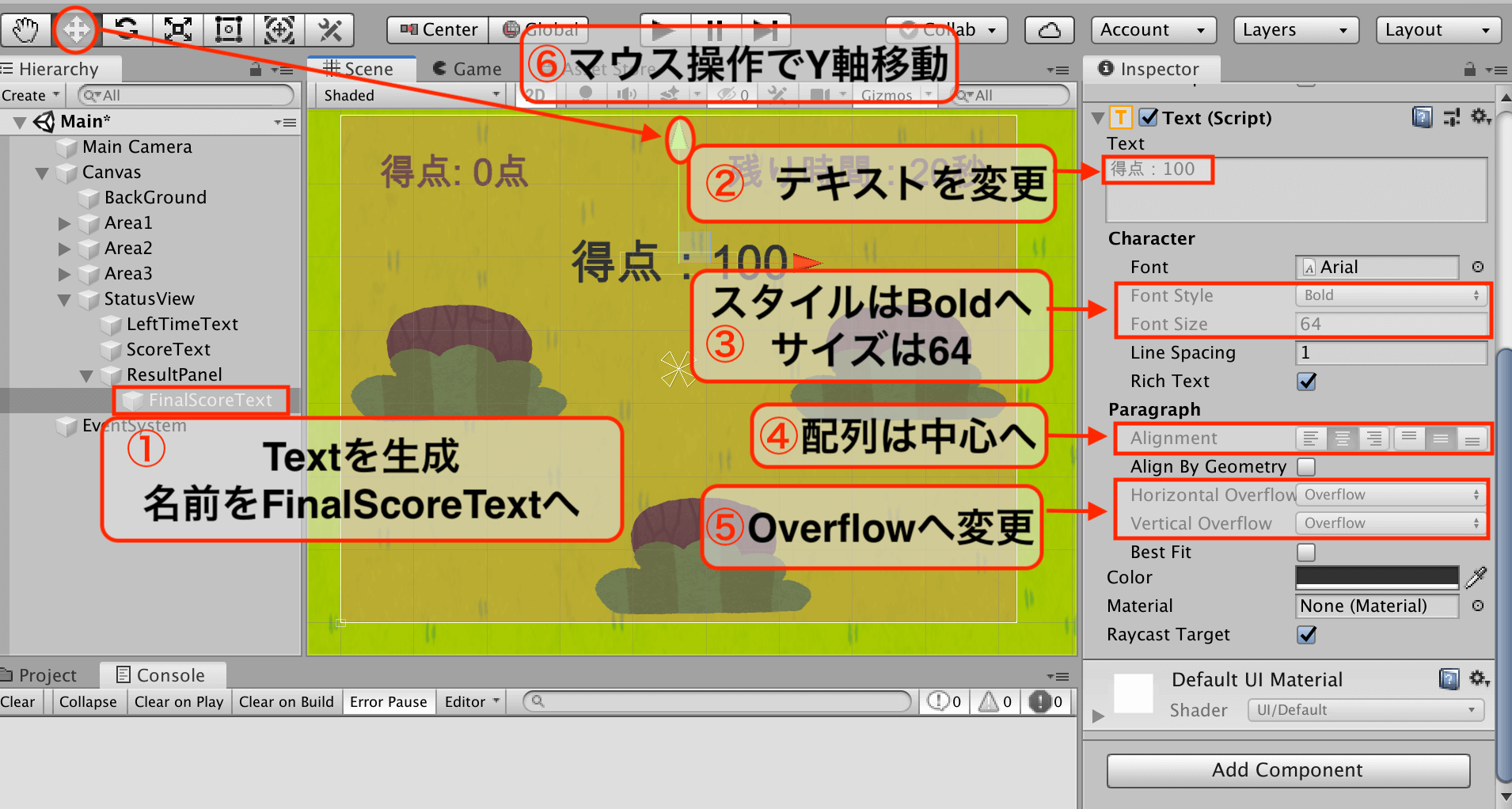The image size is (1512, 809).
Task: Open the Material object picker circle
Action: 1477,606
